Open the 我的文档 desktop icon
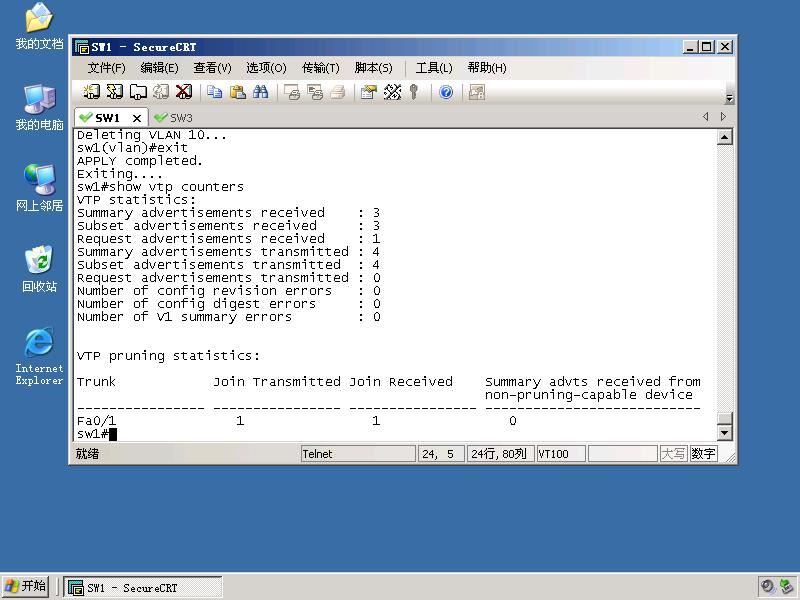The width and height of the screenshot is (800, 600). (39, 27)
